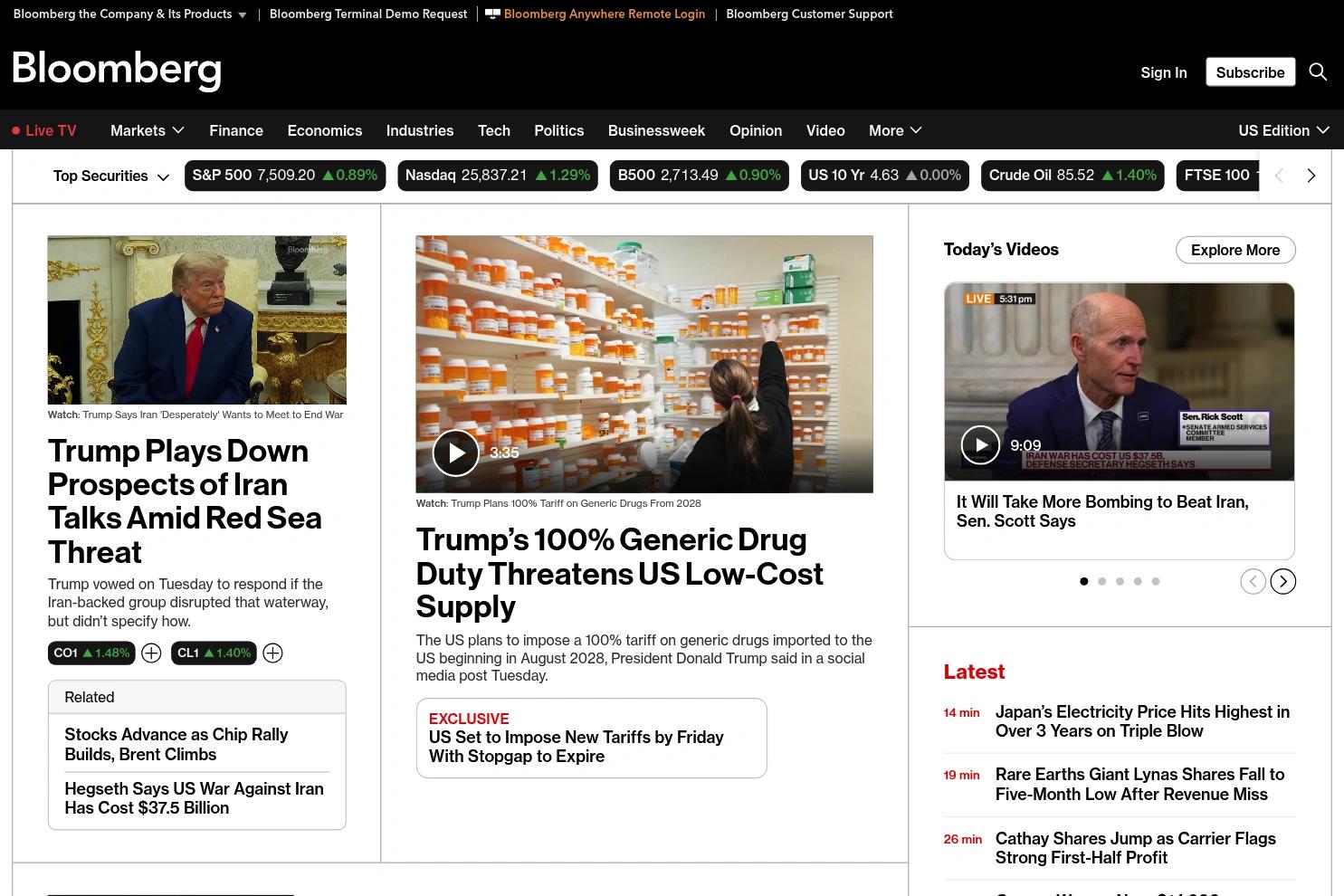Watch Live TV
Image resolution: width=1344 pixels, height=896 pixels.
pos(51,130)
